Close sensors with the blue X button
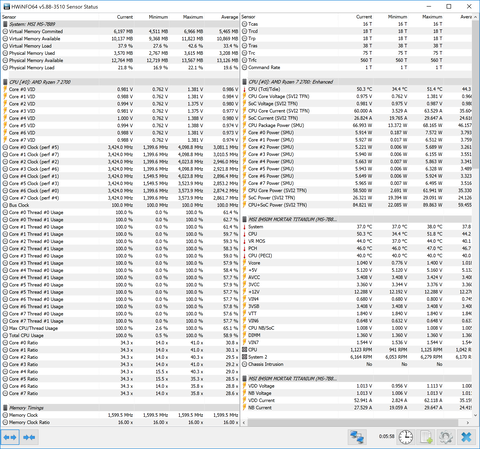This screenshot has width=480, height=449. point(466,437)
